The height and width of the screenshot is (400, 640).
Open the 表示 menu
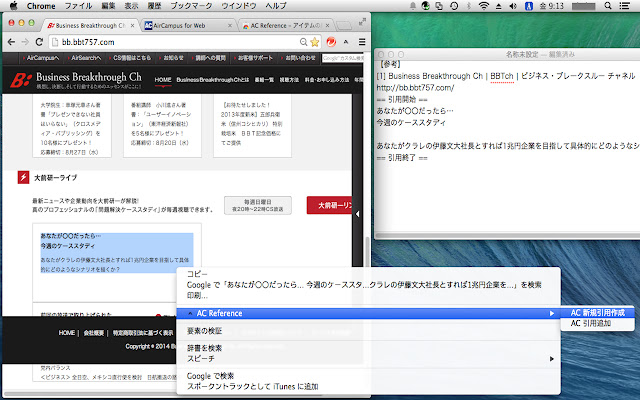click(131, 6)
